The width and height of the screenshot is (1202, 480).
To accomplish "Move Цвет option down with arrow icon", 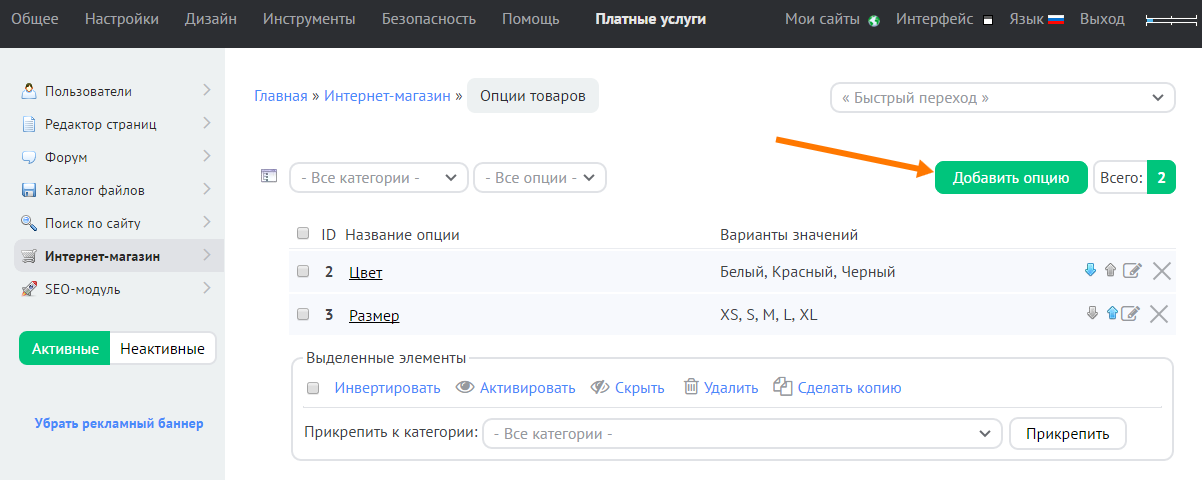I will pyautogui.click(x=1091, y=270).
